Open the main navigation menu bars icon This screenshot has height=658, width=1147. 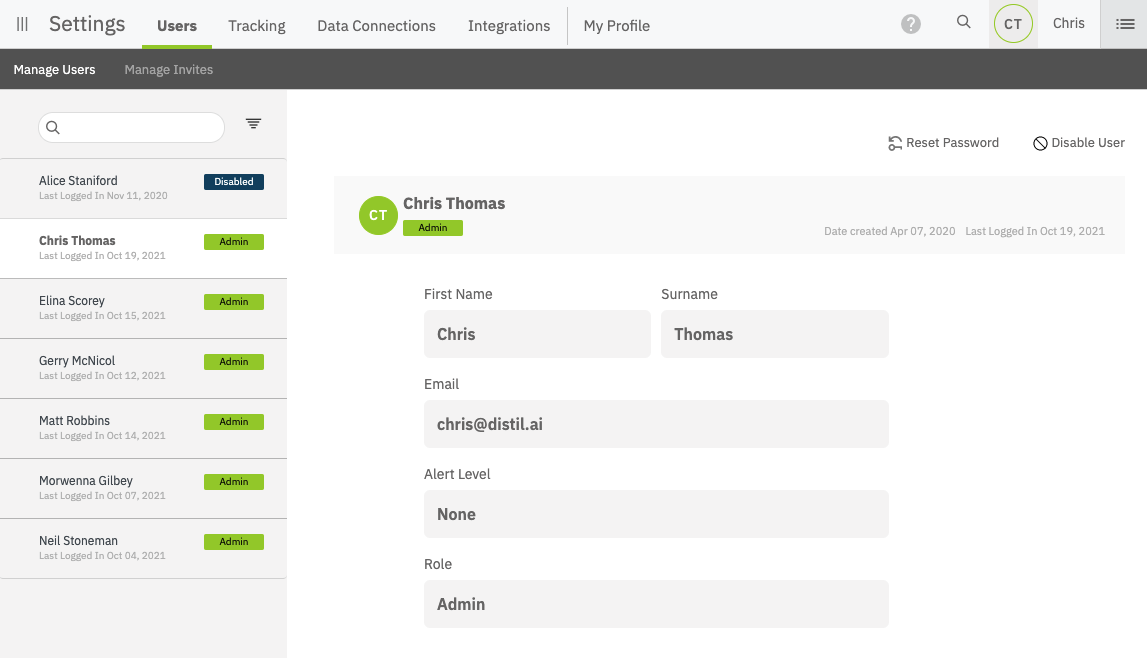point(22,24)
